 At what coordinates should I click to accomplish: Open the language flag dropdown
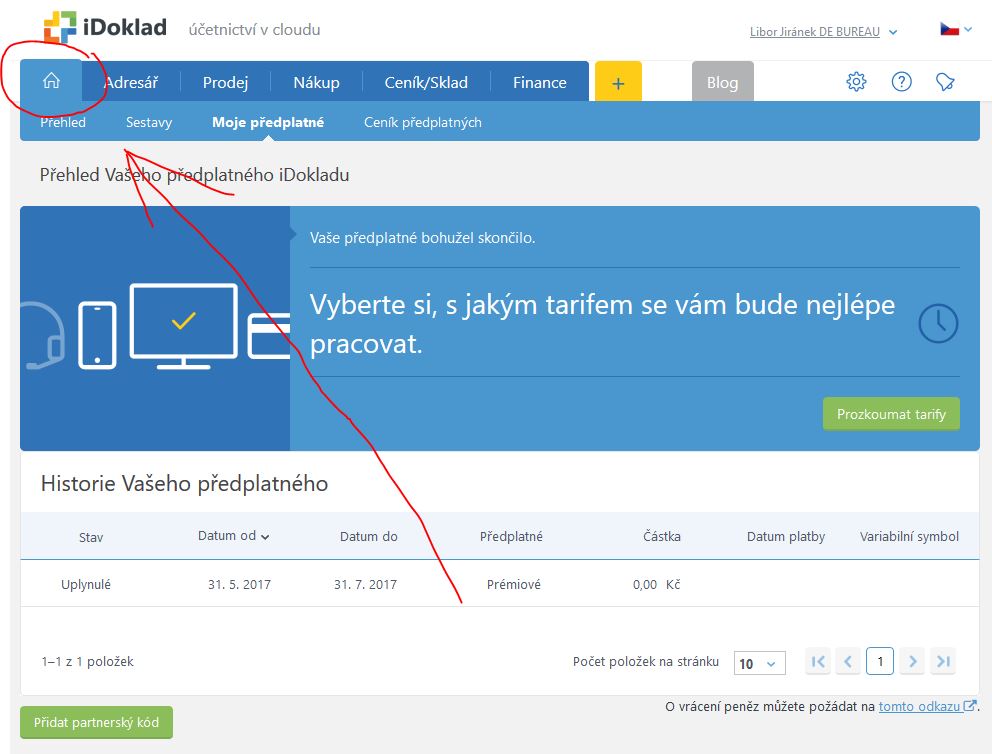click(955, 30)
